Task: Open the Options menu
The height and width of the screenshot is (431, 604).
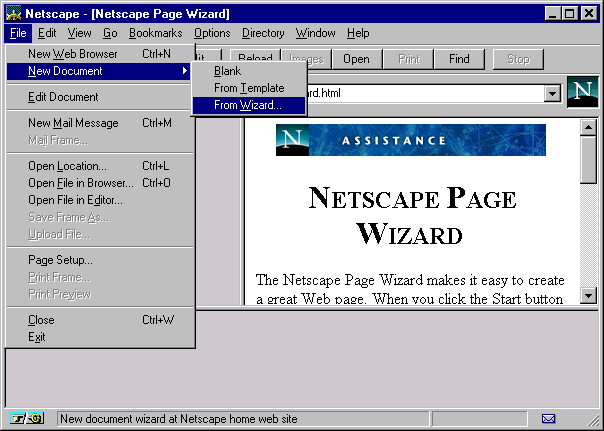Action: [212, 33]
